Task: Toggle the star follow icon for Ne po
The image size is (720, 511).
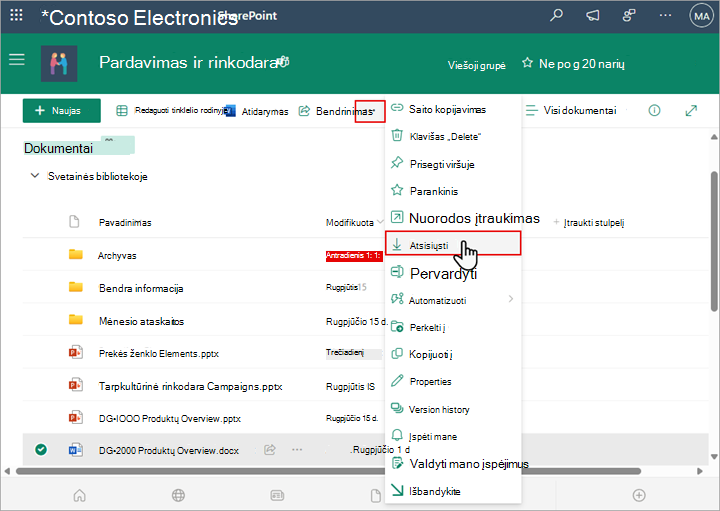Action: (527, 63)
